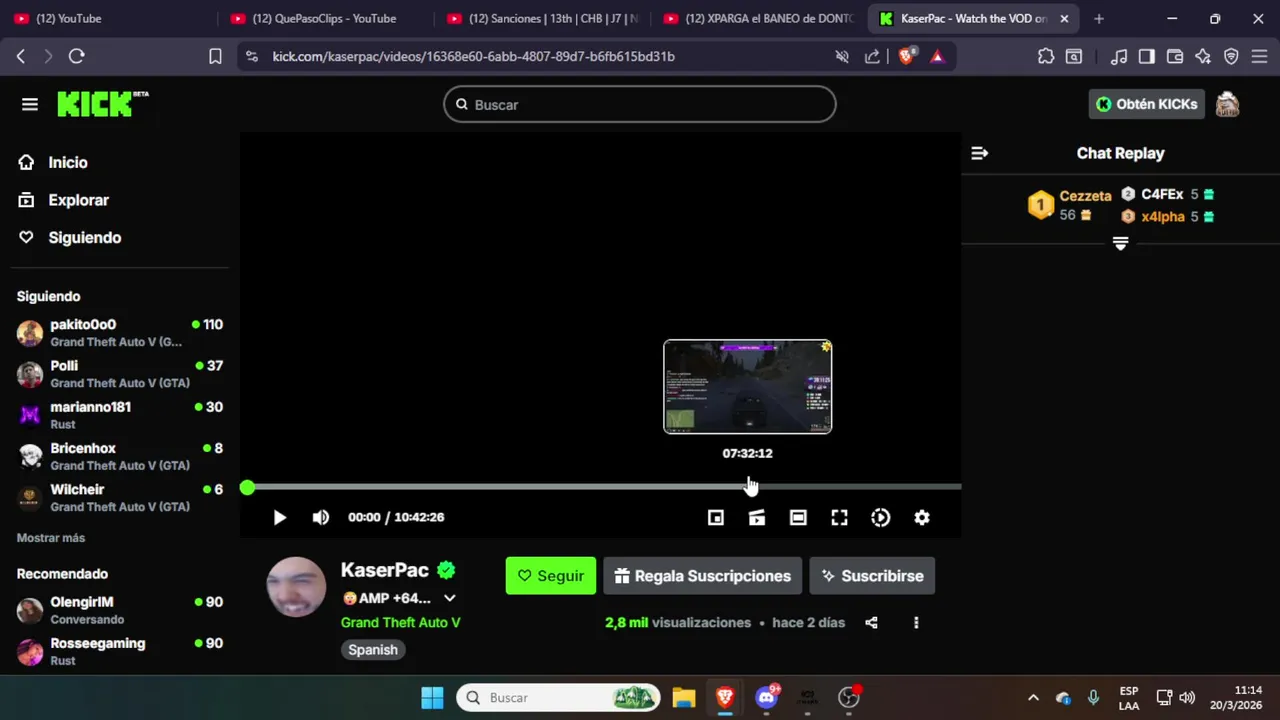Click C4FEx in the chat leaderboard

pyautogui.click(x=1162, y=194)
